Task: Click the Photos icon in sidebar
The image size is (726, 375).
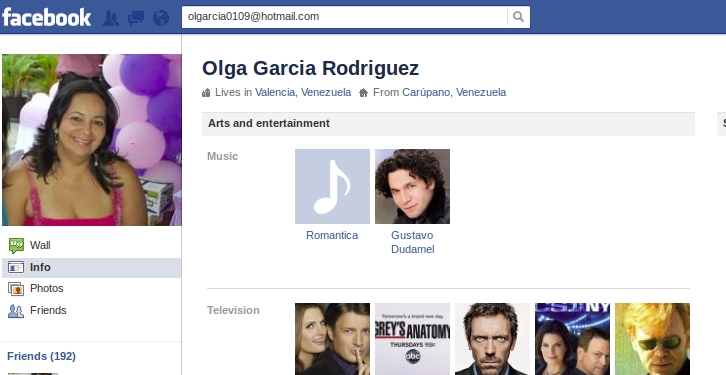Action: tap(16, 289)
